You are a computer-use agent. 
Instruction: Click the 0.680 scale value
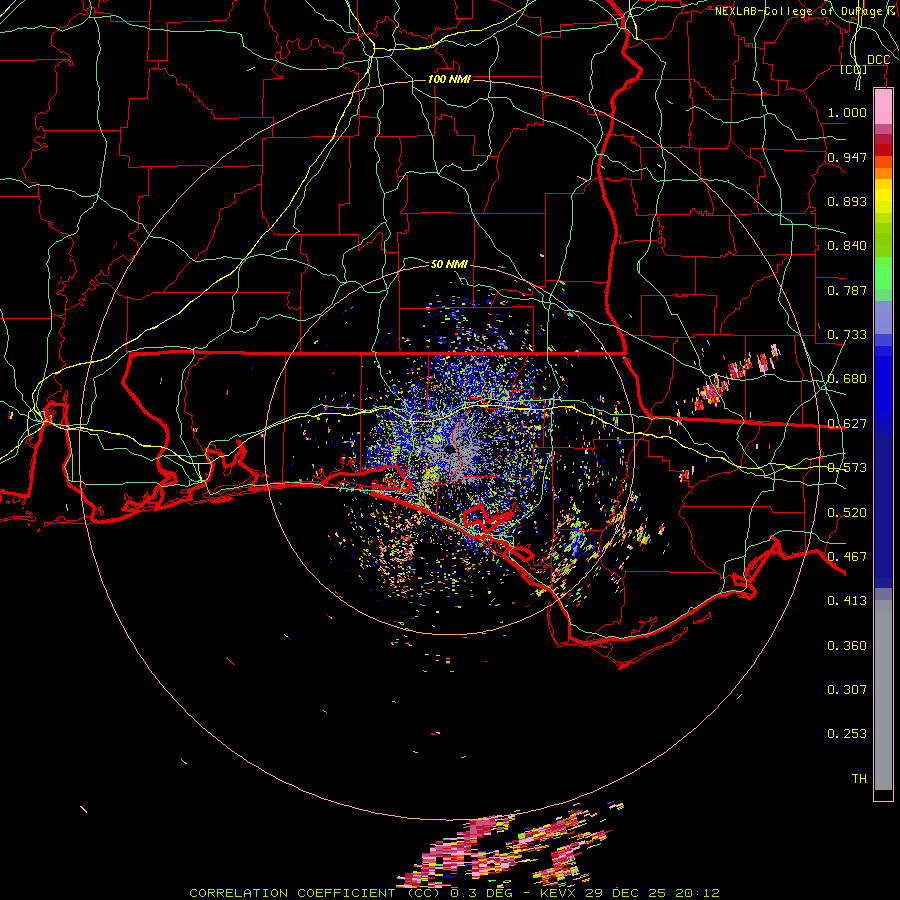tap(847, 379)
